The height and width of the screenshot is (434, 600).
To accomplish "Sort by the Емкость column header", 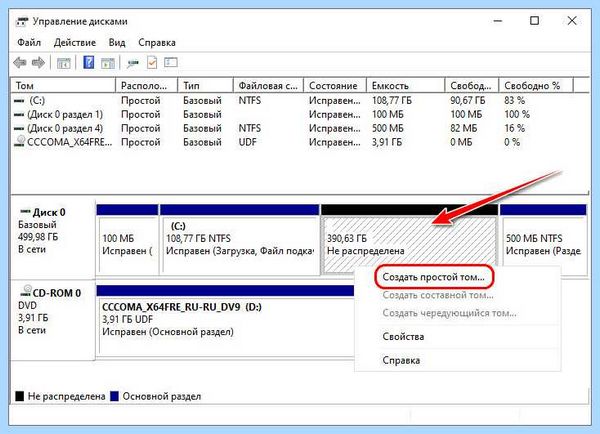I will tap(406, 85).
